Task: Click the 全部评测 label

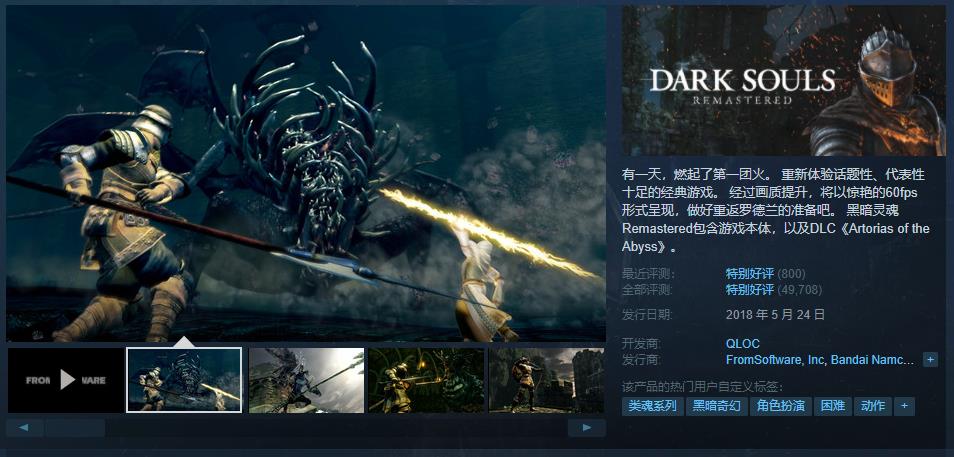Action: [x=648, y=290]
